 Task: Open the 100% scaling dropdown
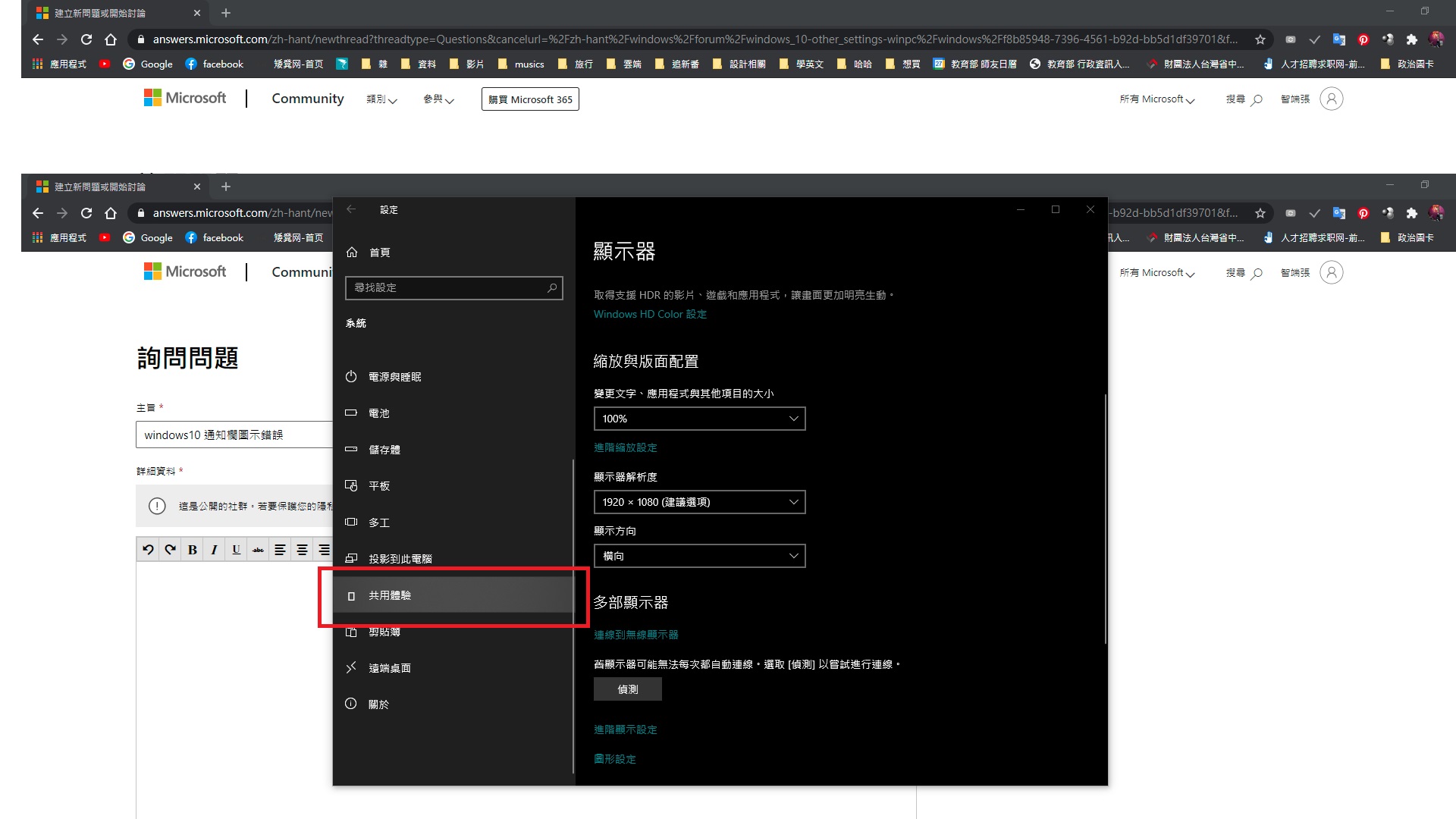[x=699, y=419]
